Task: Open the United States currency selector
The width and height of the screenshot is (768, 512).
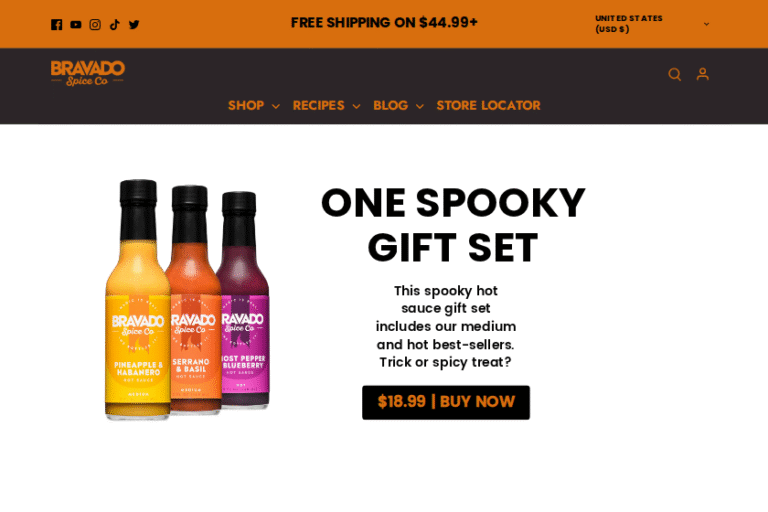Action: [652, 24]
